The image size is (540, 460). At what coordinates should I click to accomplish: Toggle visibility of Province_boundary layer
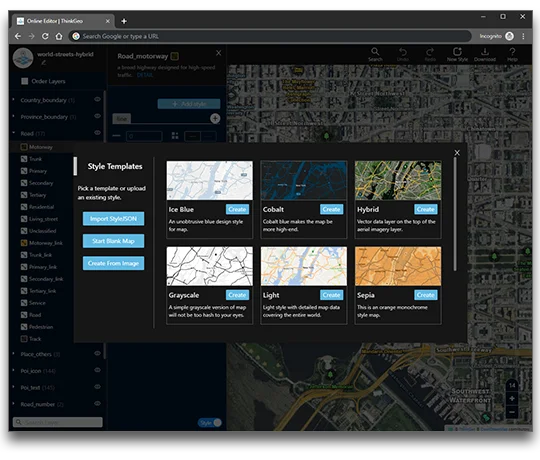point(97,116)
